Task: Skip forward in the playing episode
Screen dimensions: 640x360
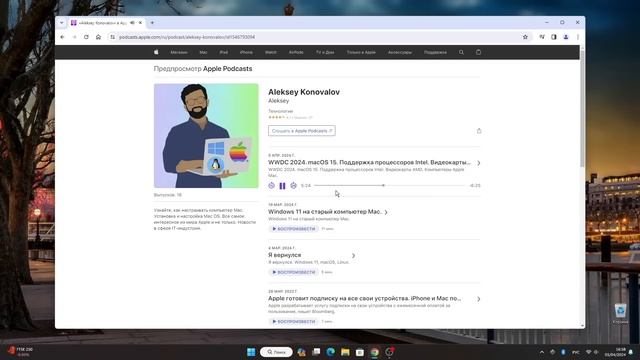Action: pyautogui.click(x=293, y=186)
